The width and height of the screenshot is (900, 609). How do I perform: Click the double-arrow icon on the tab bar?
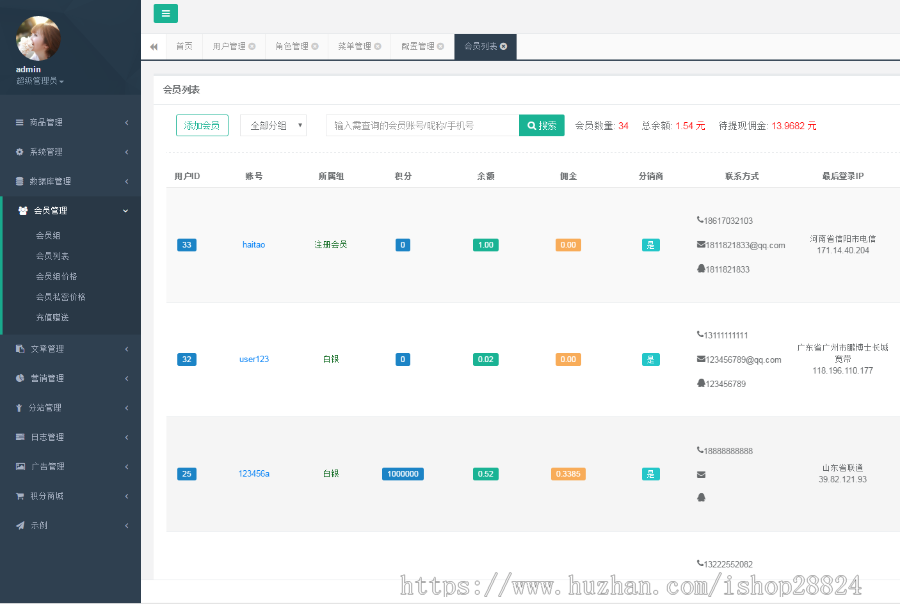(x=154, y=46)
